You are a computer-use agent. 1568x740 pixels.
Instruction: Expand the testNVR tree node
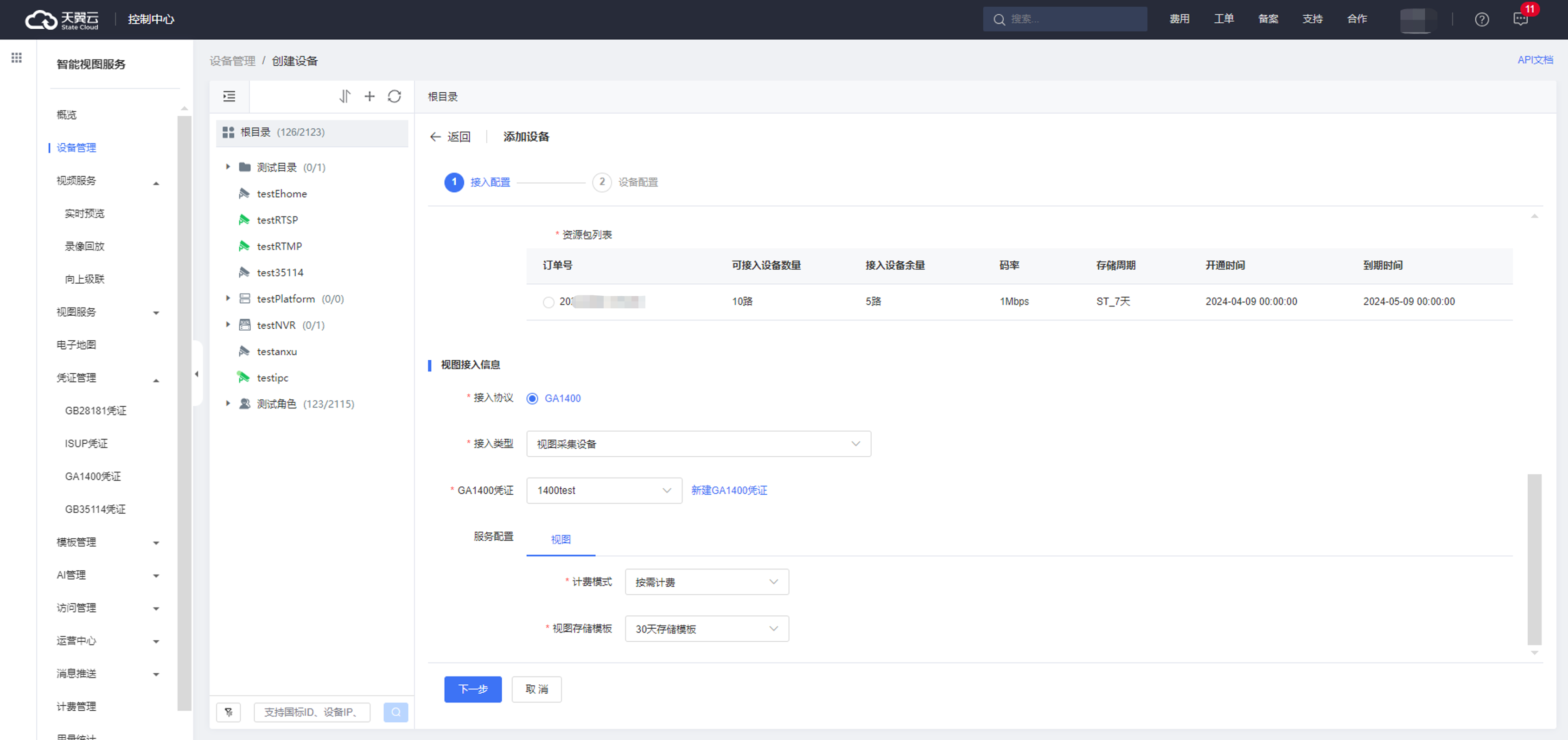[228, 325]
